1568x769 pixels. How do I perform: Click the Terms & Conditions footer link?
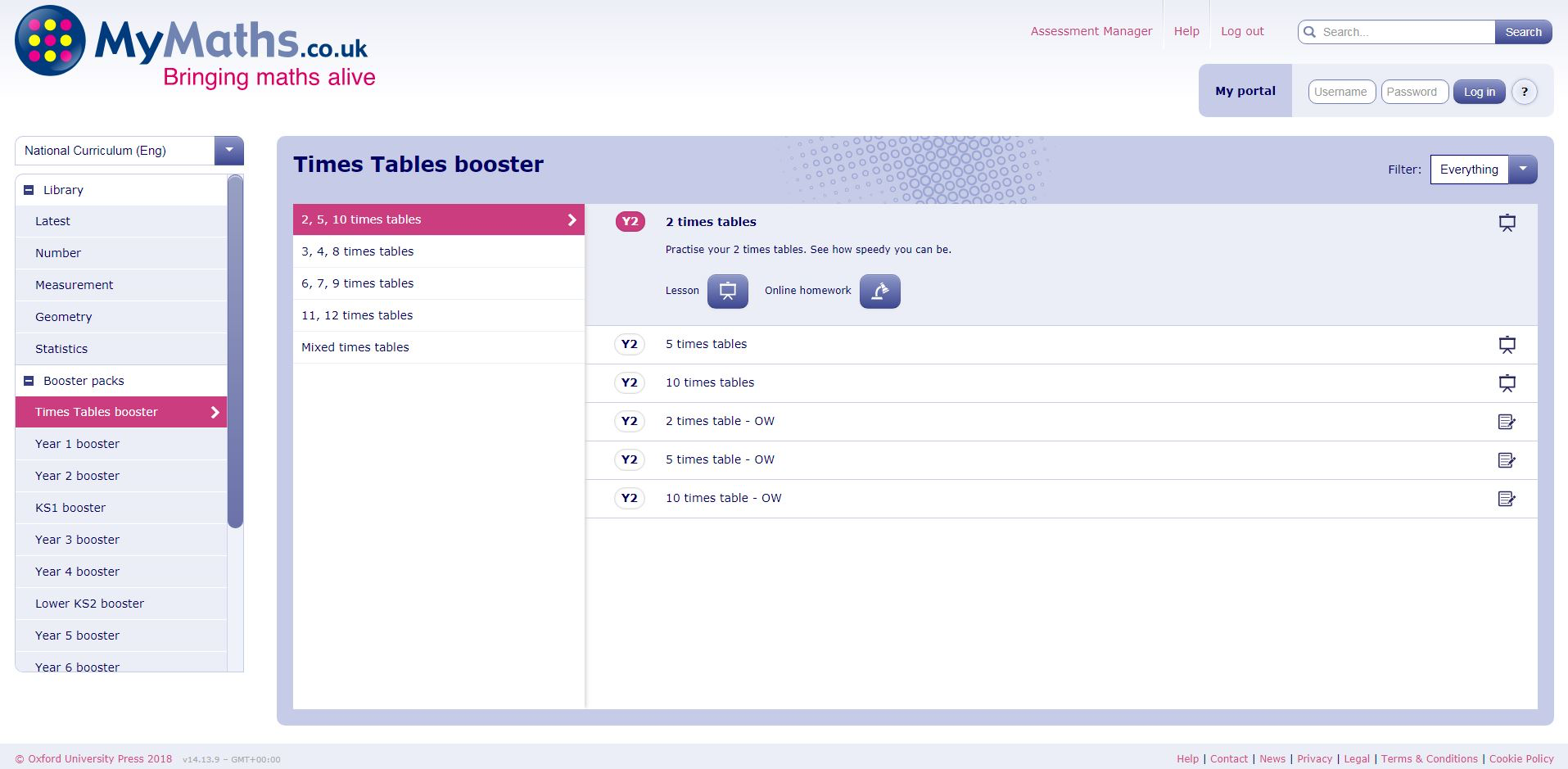coord(1430,759)
